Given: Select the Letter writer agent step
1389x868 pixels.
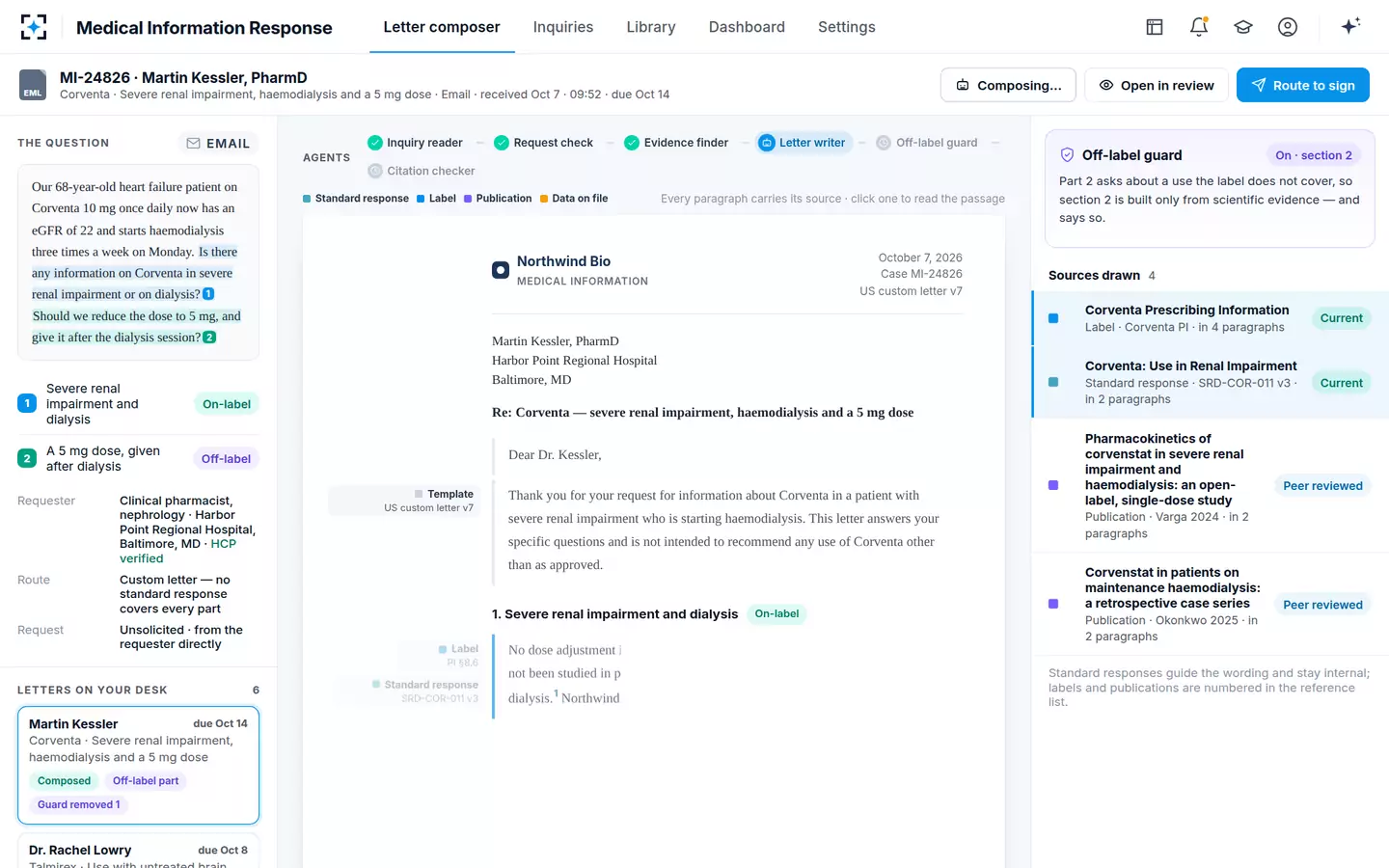Looking at the screenshot, I should pos(803,143).
